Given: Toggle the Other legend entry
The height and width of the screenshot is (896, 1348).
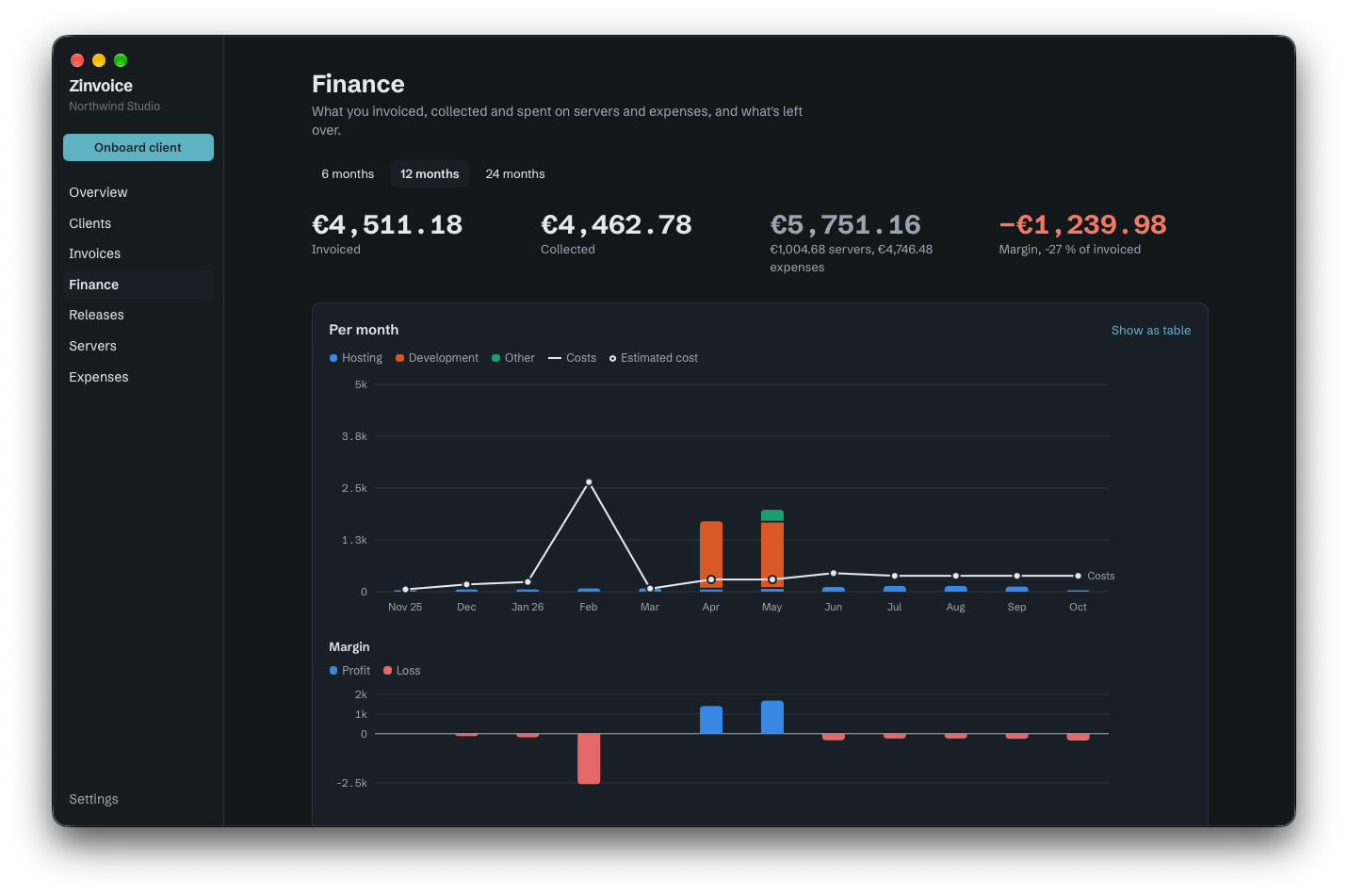Looking at the screenshot, I should pyautogui.click(x=513, y=358).
